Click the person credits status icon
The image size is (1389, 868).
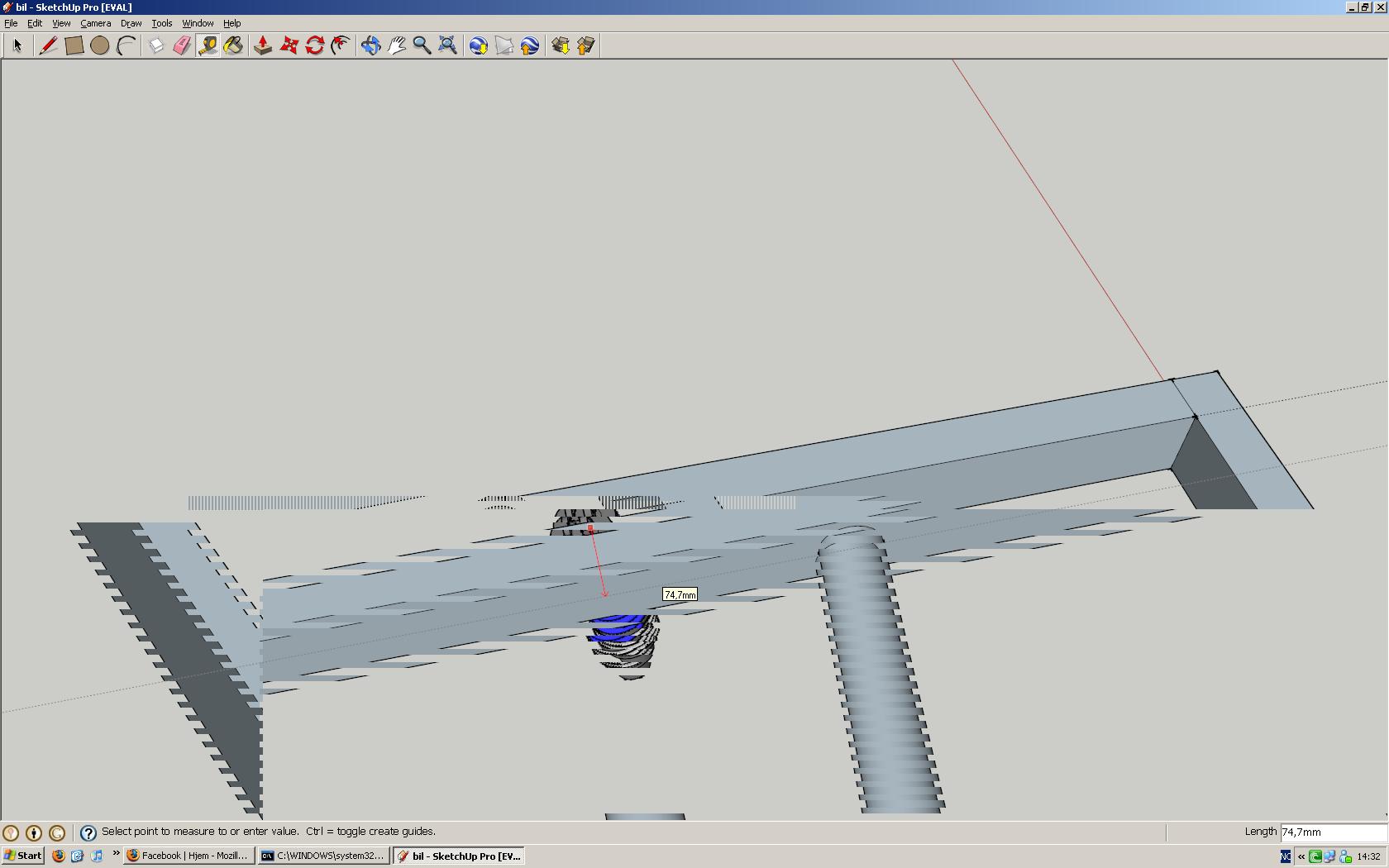click(x=34, y=833)
